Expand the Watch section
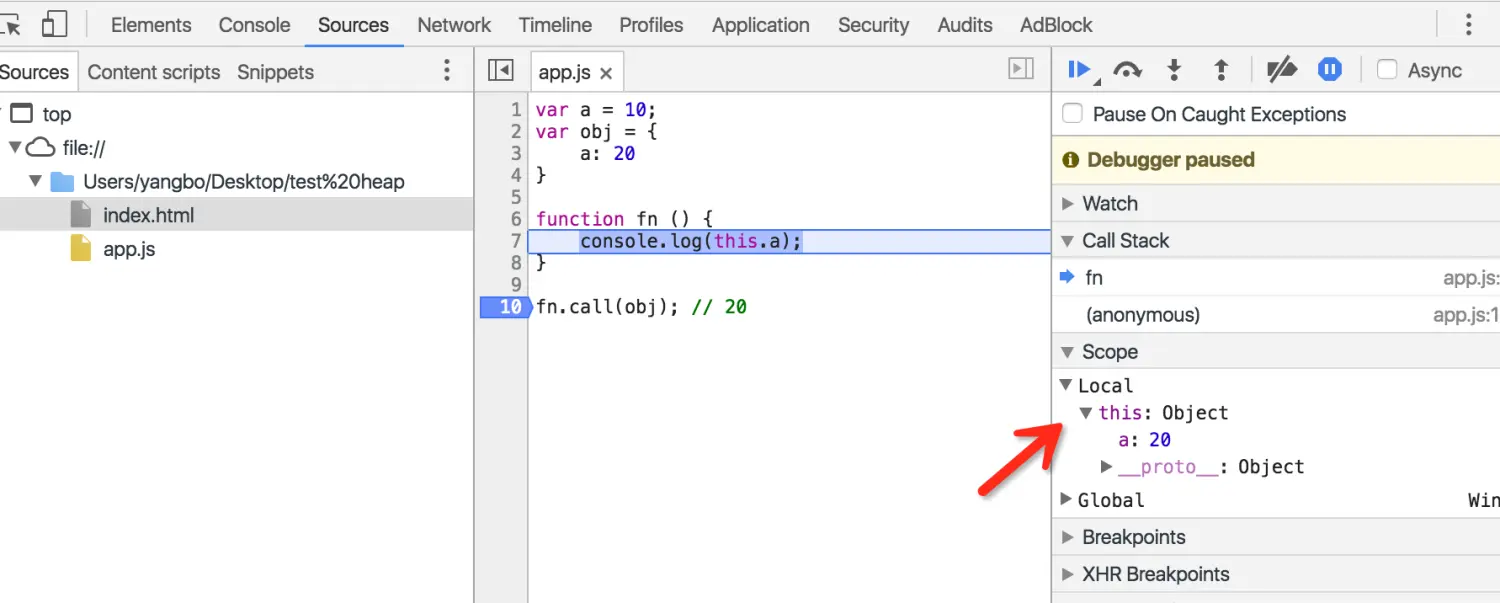Image resolution: width=1500 pixels, height=603 pixels. pos(1069,204)
